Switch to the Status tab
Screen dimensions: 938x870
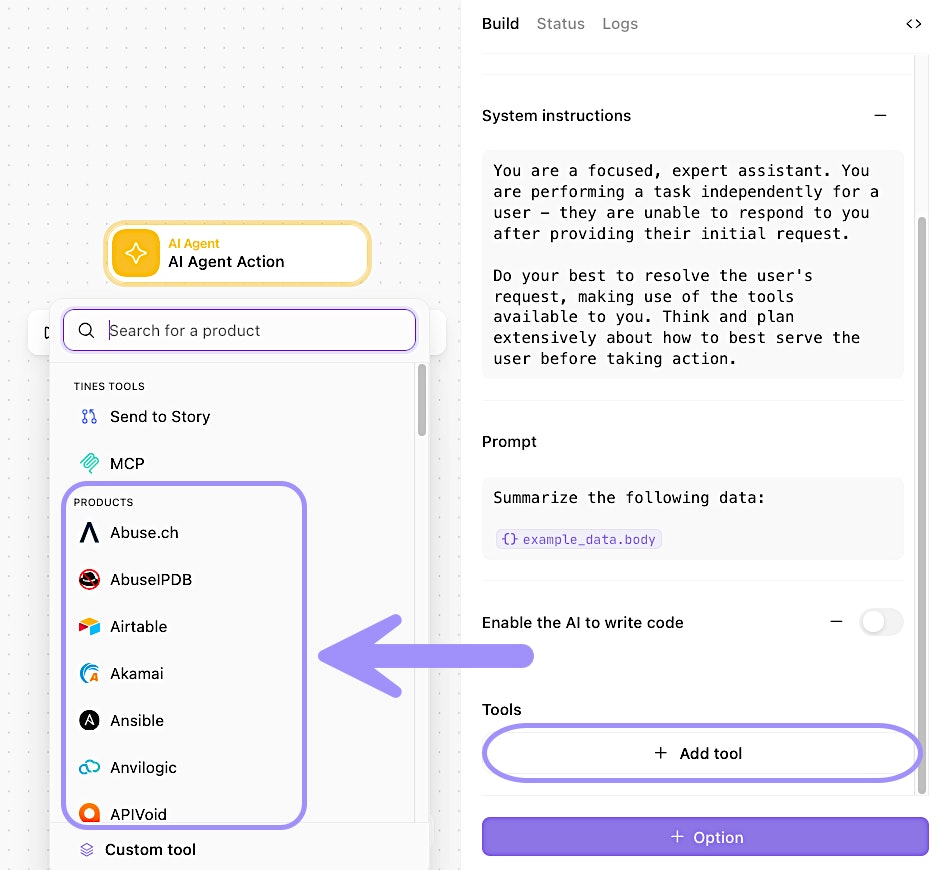[561, 24]
